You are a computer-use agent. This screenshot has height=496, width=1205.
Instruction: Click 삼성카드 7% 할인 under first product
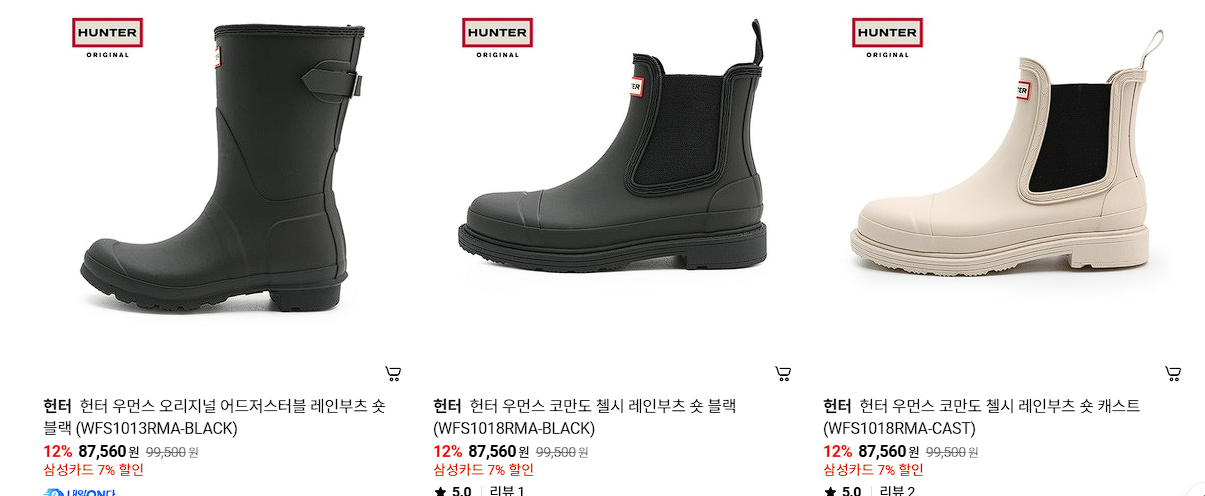[93, 470]
